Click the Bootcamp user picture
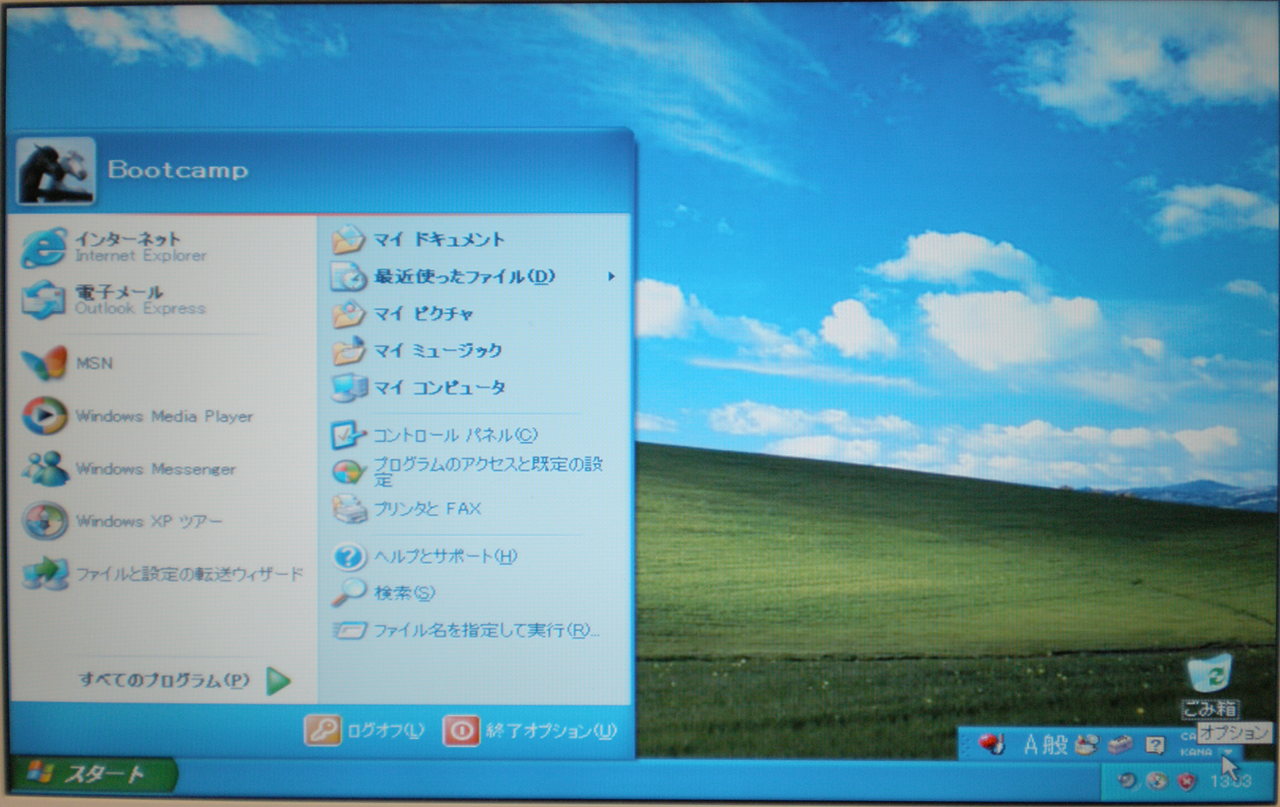1280x807 pixels. tap(56, 171)
